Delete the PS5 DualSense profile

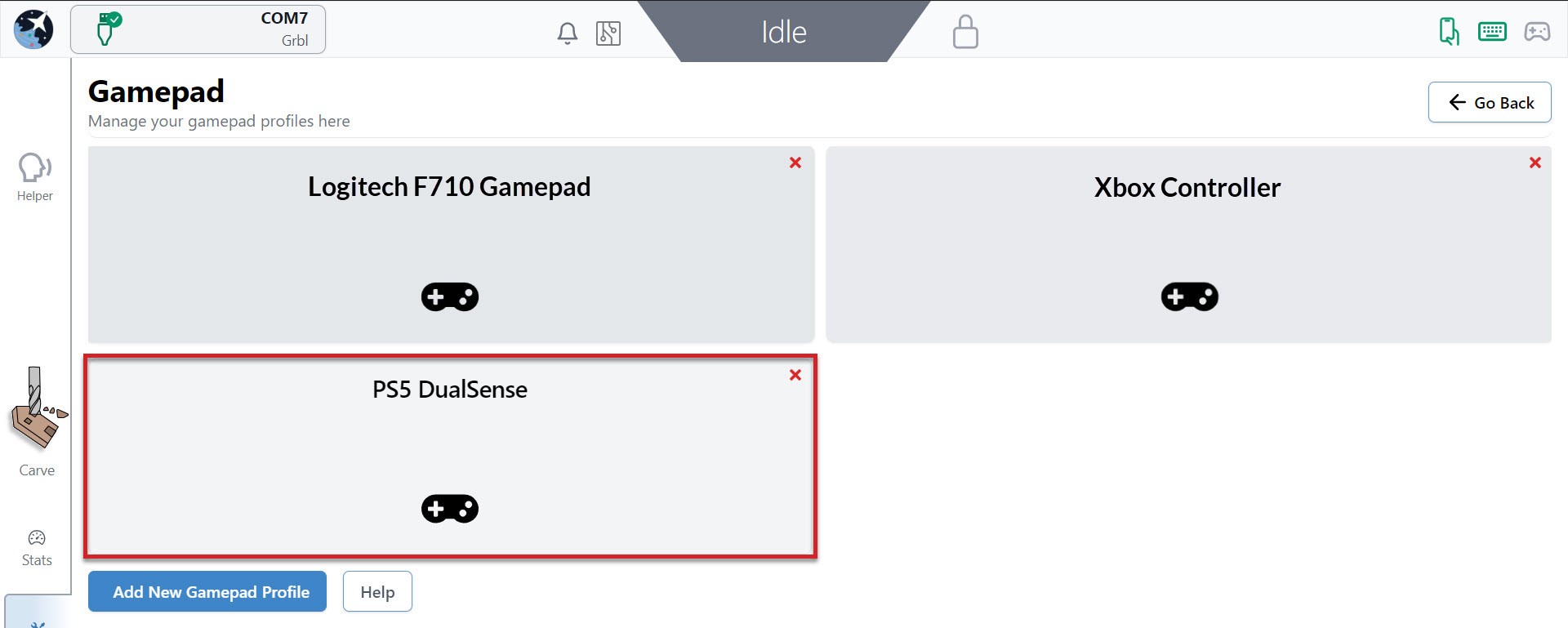click(795, 375)
